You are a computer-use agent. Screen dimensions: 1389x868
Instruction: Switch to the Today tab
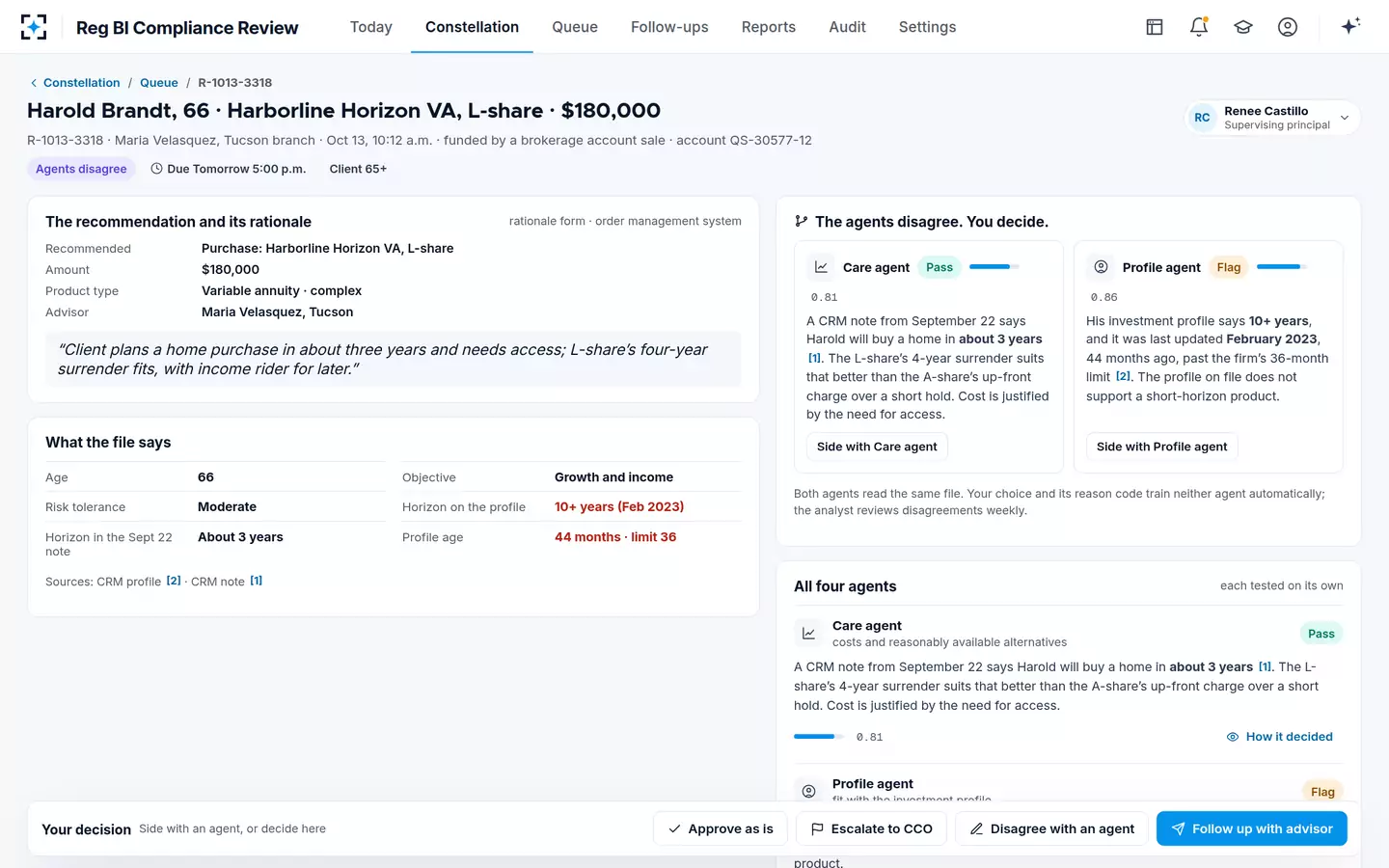[371, 27]
